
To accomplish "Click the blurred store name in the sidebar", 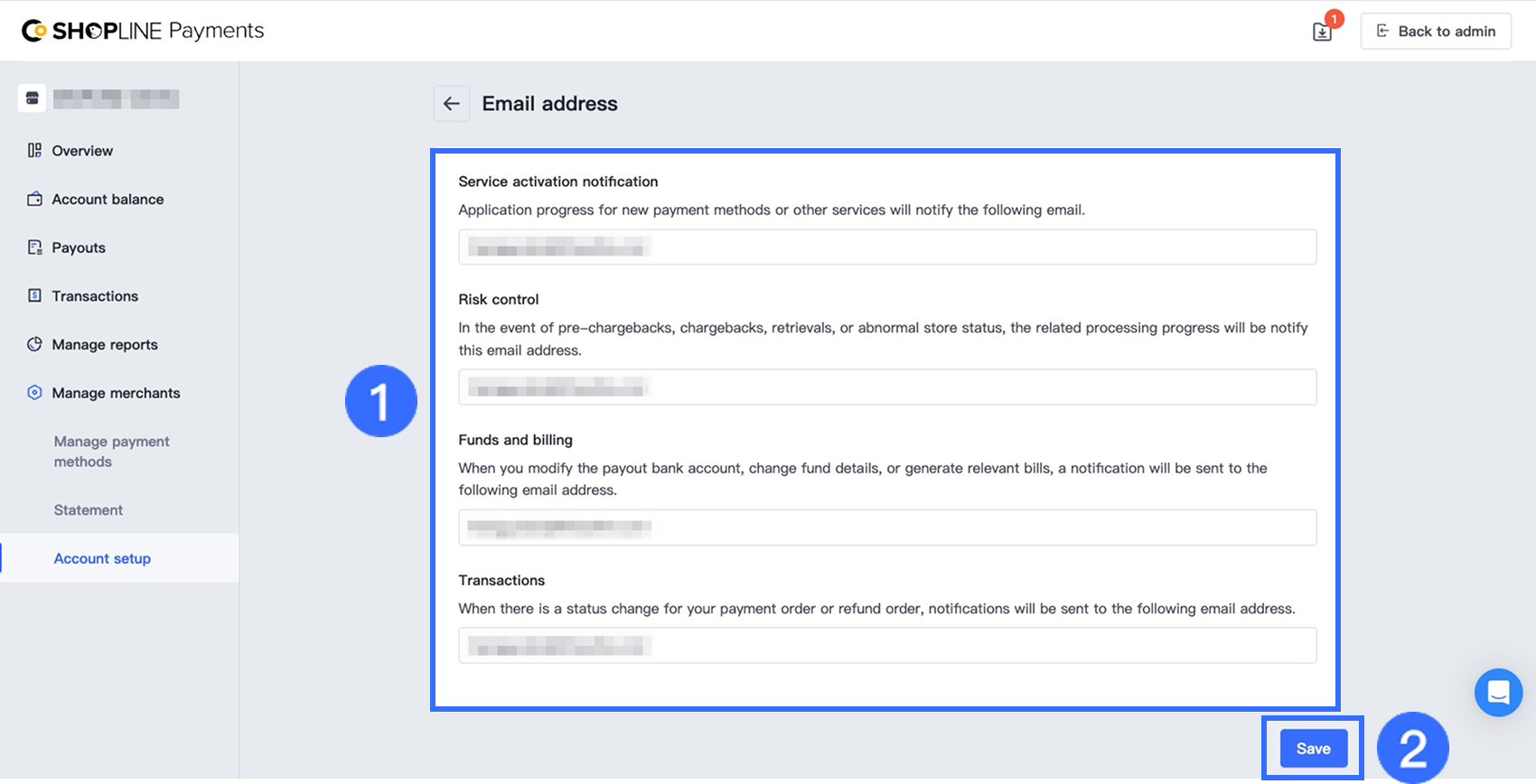I will point(116,98).
